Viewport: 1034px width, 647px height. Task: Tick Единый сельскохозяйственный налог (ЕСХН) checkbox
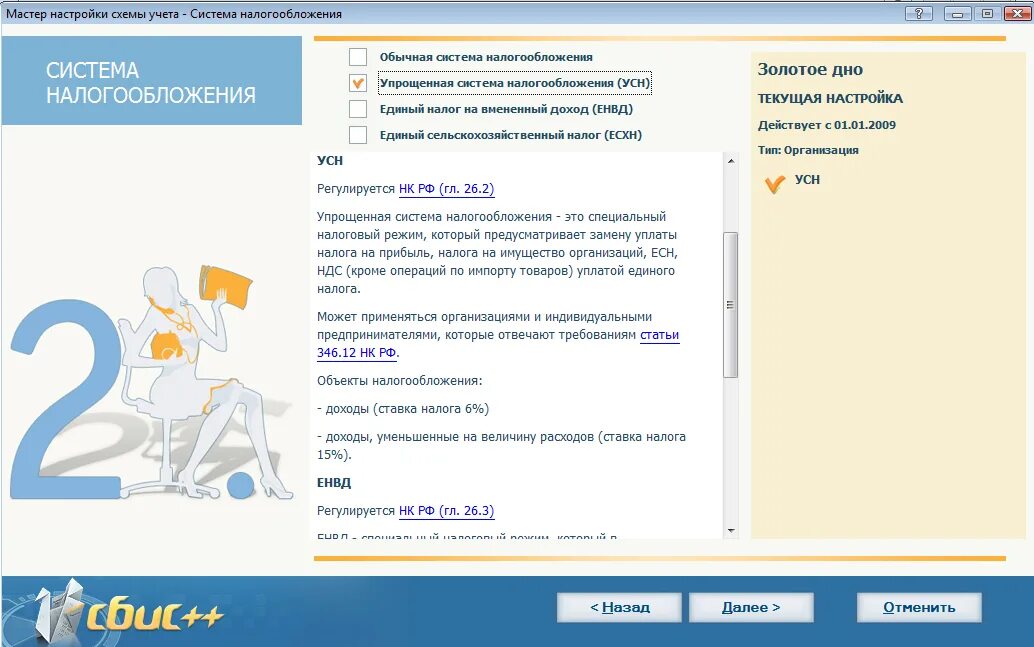[357, 135]
